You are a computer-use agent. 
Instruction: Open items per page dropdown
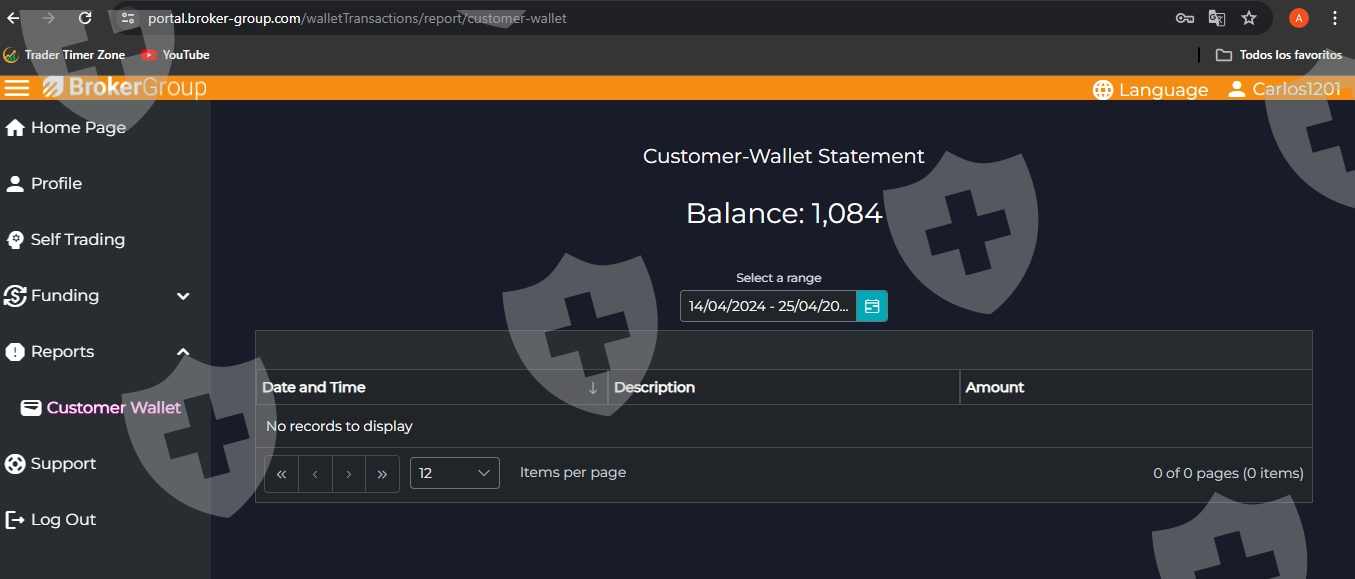(455, 473)
